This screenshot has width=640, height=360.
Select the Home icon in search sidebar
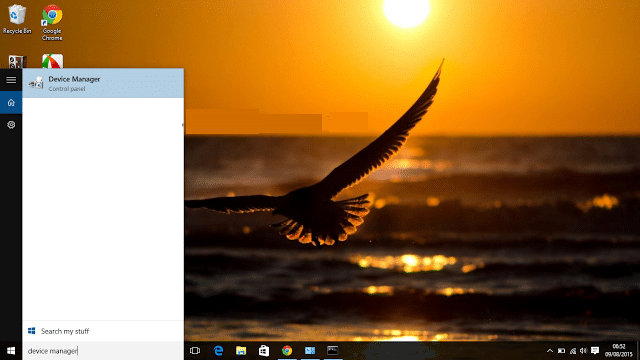[x=11, y=102]
